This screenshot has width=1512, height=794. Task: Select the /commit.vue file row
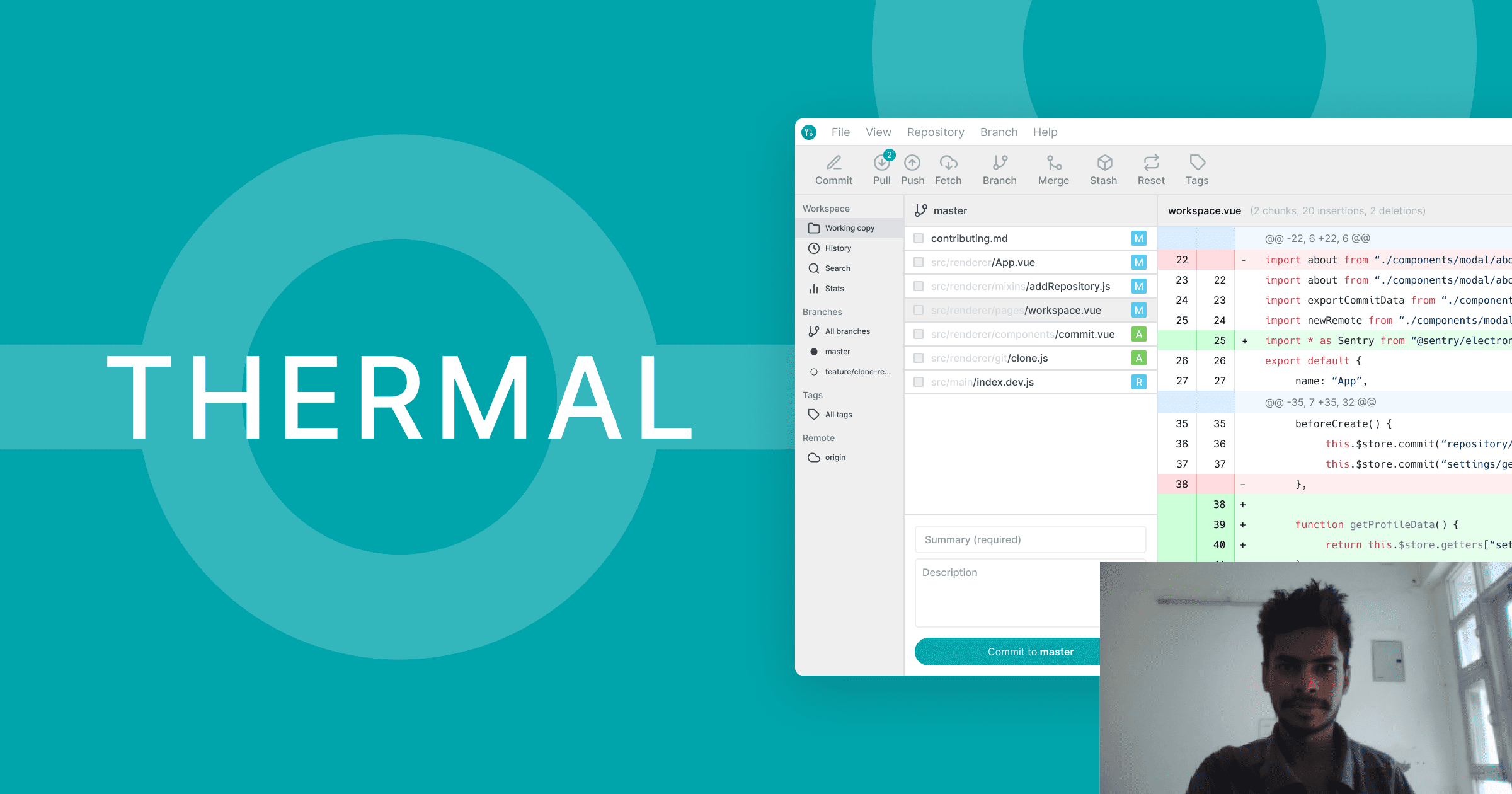pos(1031,334)
